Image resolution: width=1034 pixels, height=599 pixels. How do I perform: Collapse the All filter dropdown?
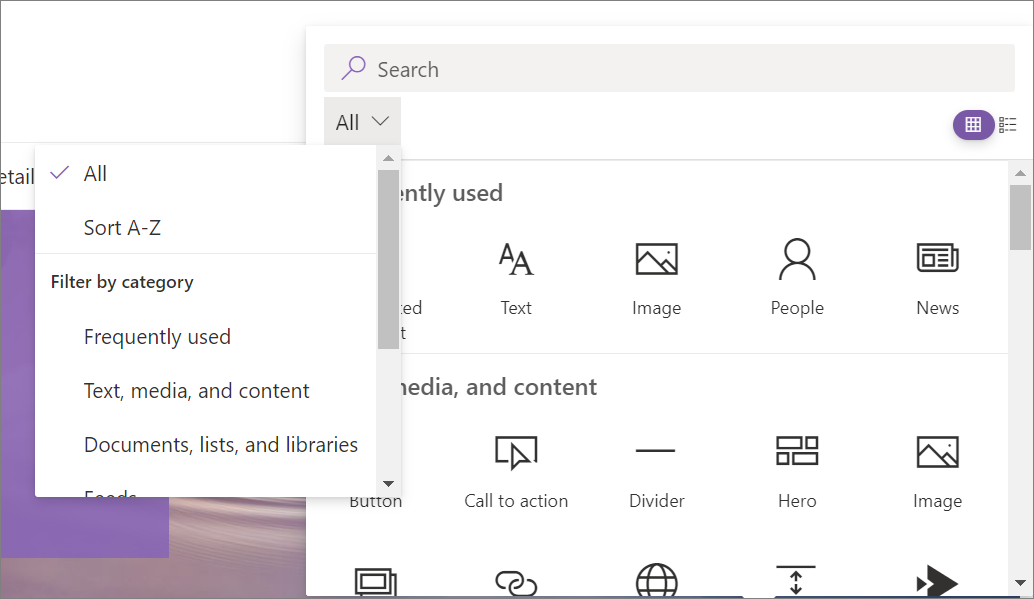point(362,122)
